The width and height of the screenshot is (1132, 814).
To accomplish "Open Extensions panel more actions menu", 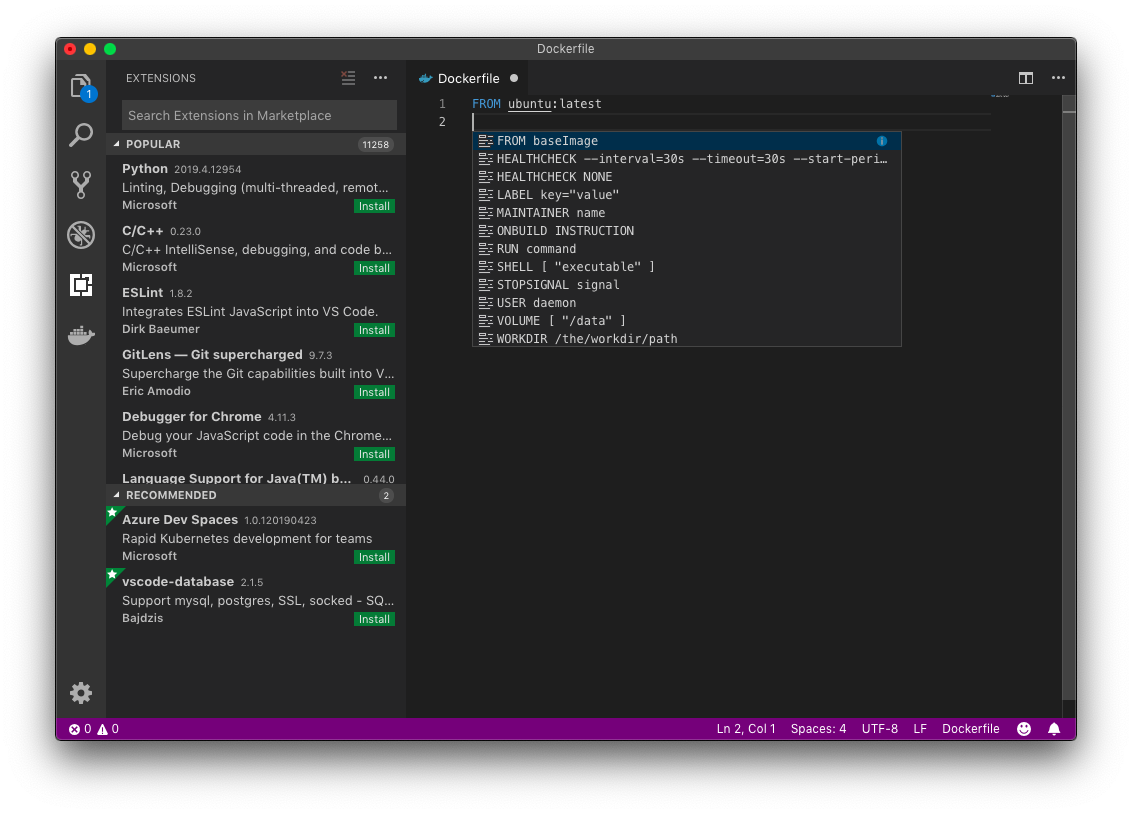I will coord(380,78).
